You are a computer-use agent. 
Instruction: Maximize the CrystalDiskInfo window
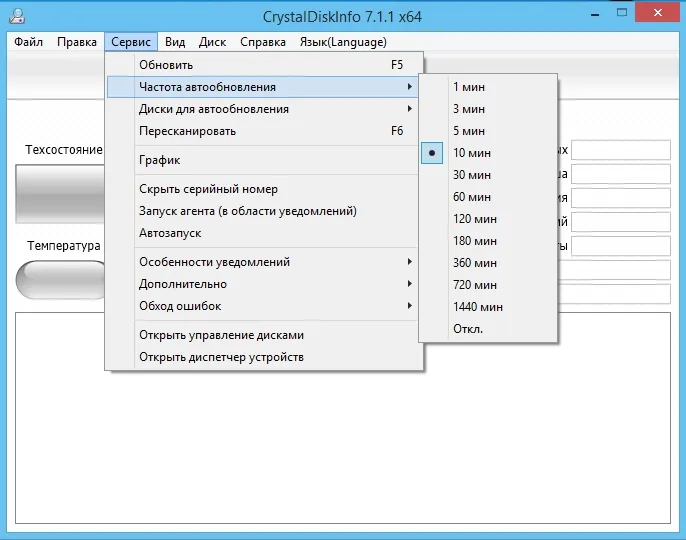[622, 13]
